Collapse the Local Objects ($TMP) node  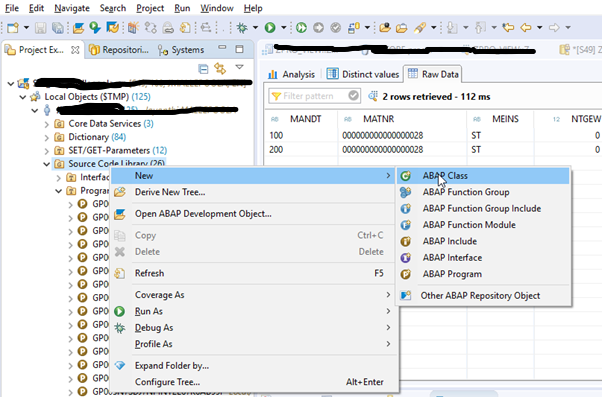[x=23, y=97]
